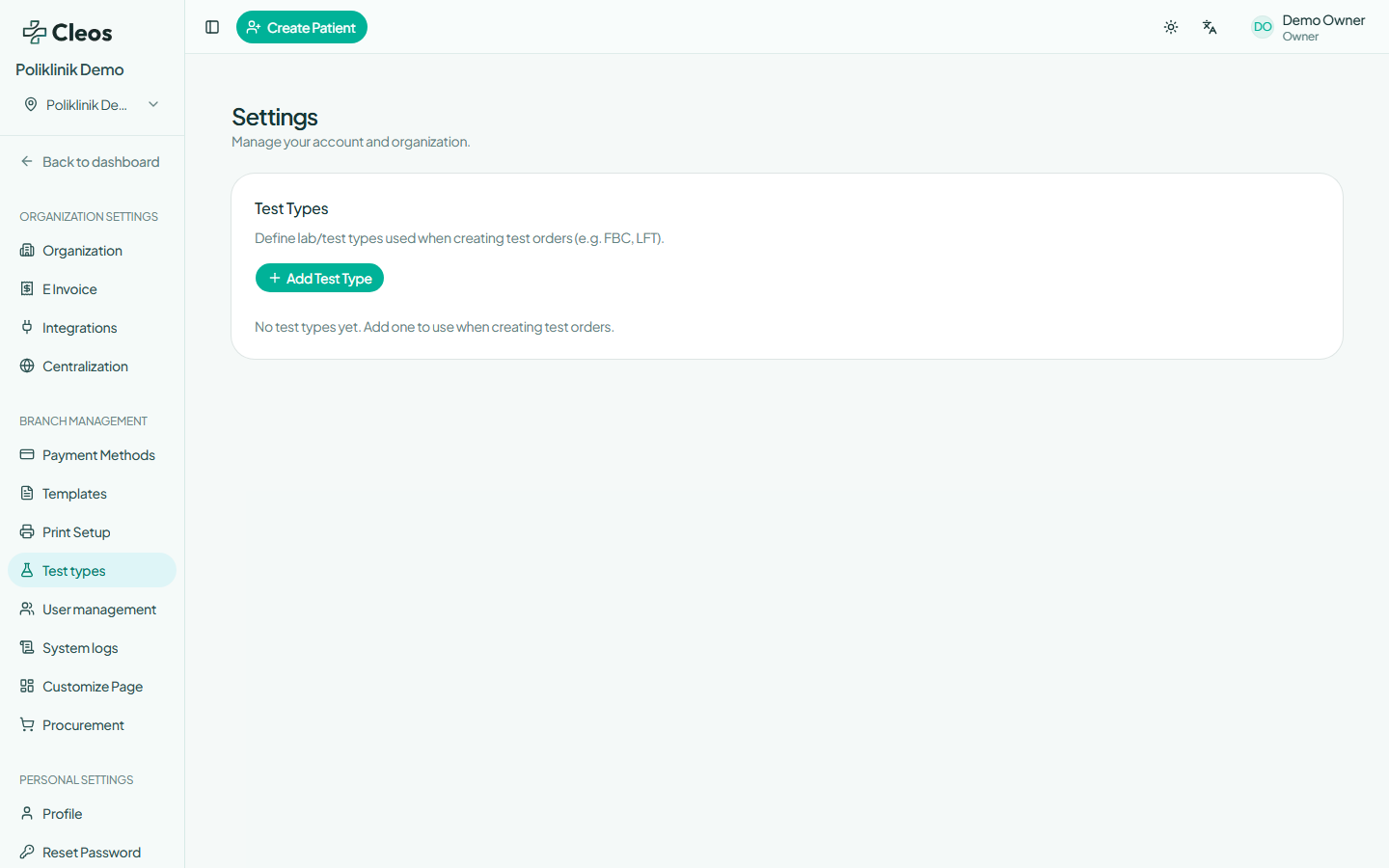Image resolution: width=1389 pixels, height=868 pixels.
Task: Click the Profile person icon
Action: [x=27, y=813]
